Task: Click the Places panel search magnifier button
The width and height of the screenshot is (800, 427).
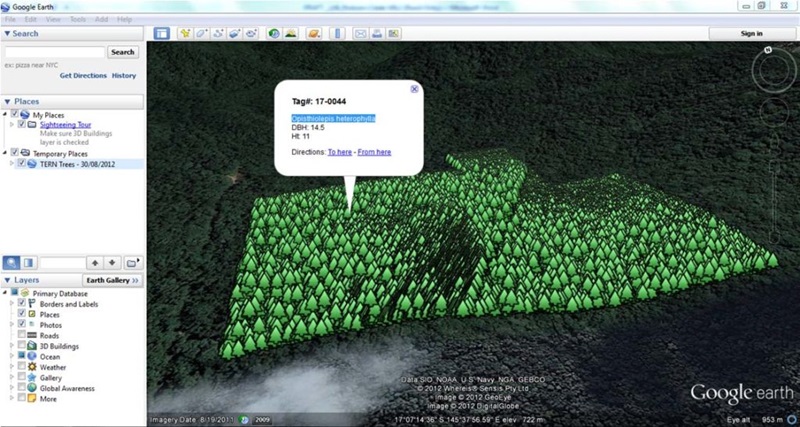Action: click(x=12, y=263)
